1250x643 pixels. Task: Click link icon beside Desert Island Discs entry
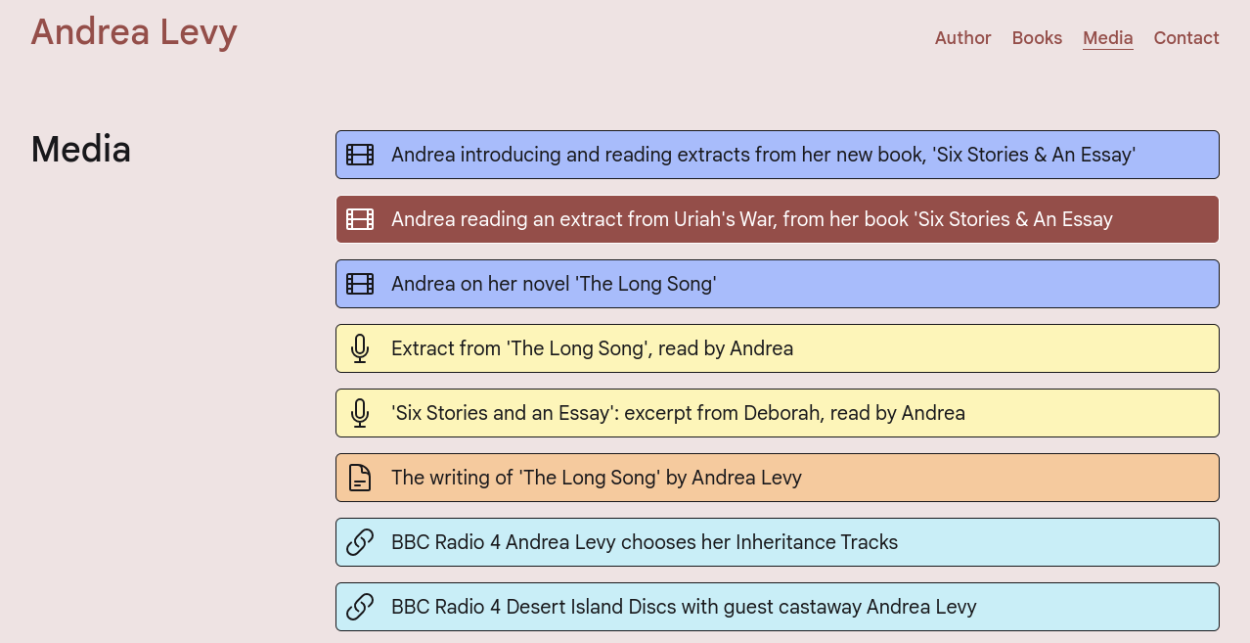pyautogui.click(x=360, y=607)
